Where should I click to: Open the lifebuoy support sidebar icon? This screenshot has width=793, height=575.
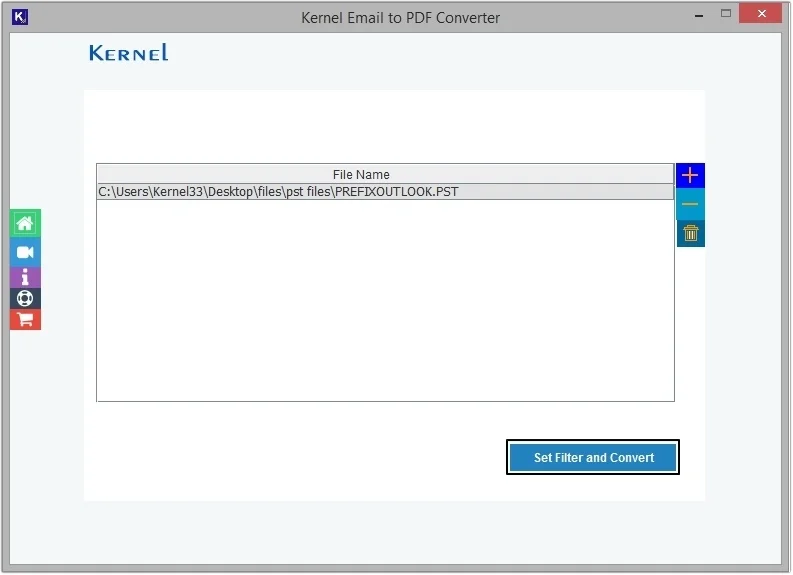(x=25, y=298)
